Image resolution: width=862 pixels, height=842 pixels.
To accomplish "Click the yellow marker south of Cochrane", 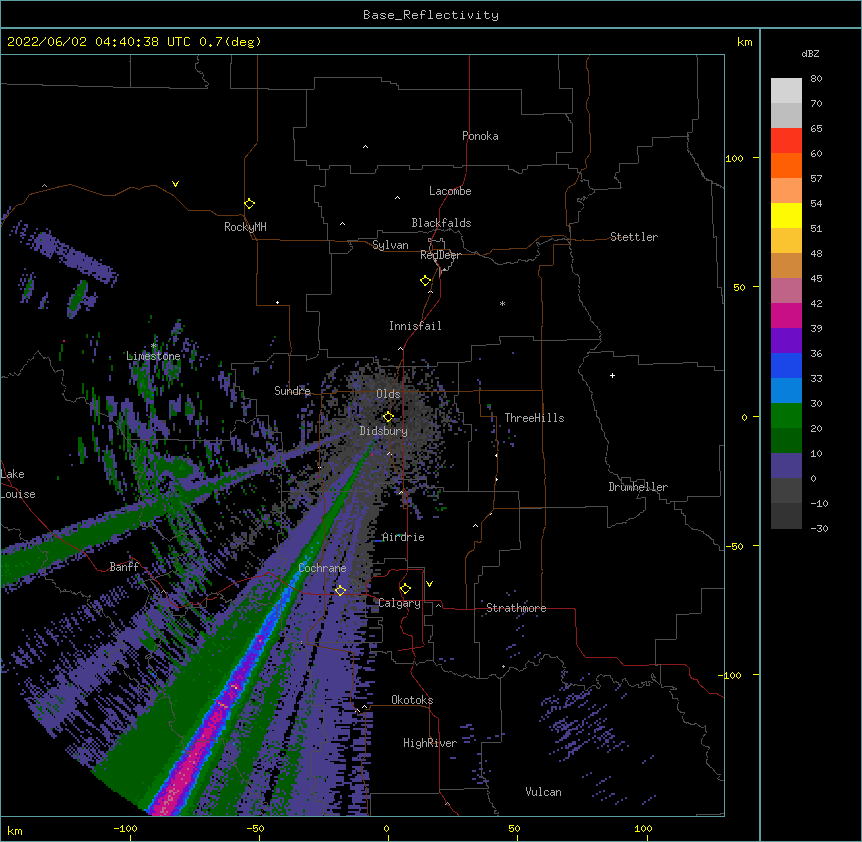I will click(340, 590).
